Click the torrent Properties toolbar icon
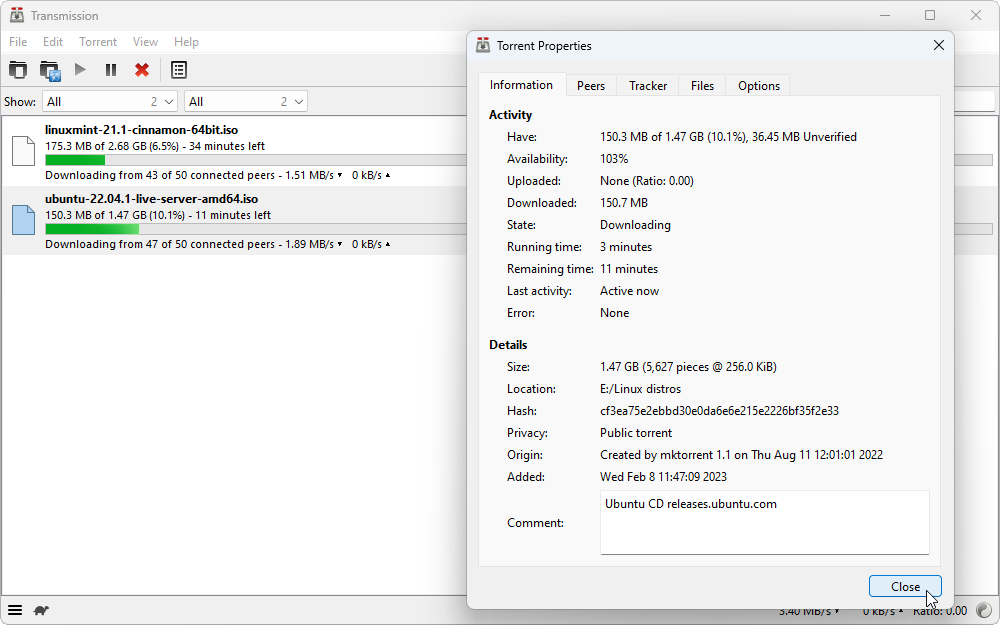This screenshot has width=1000, height=625. pyautogui.click(x=178, y=70)
